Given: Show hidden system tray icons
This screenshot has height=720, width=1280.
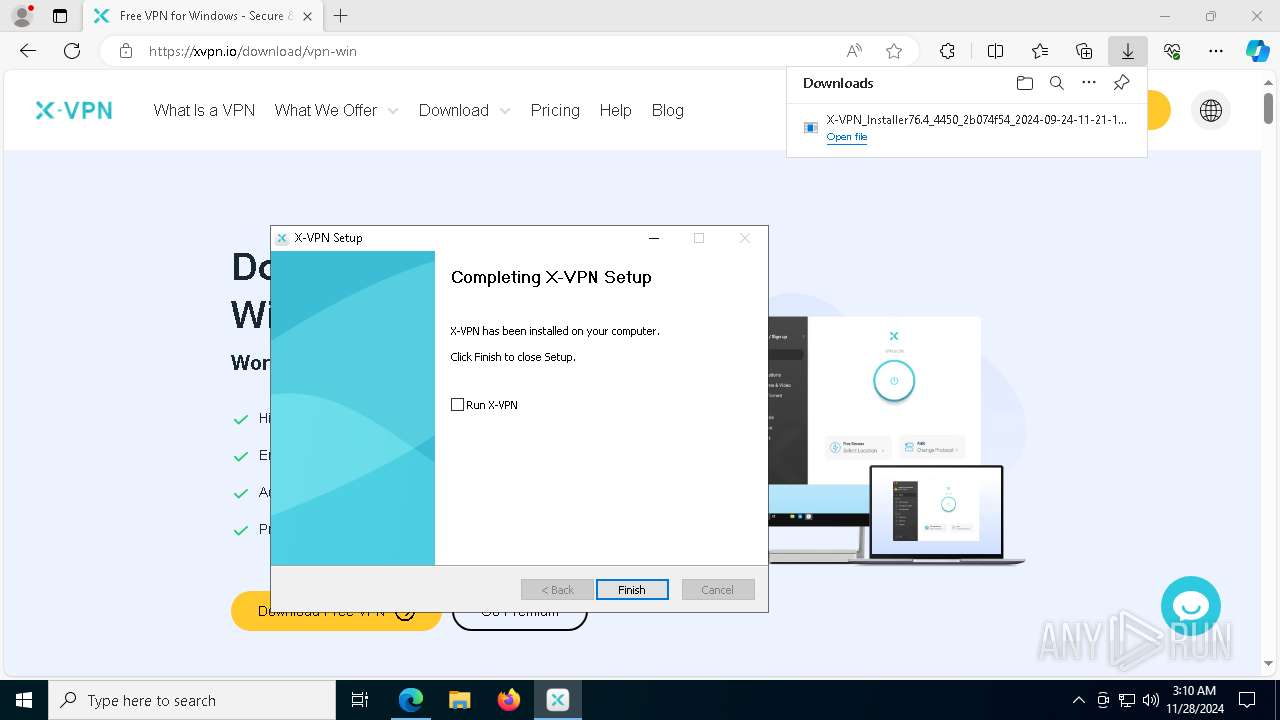Looking at the screenshot, I should coord(1078,700).
